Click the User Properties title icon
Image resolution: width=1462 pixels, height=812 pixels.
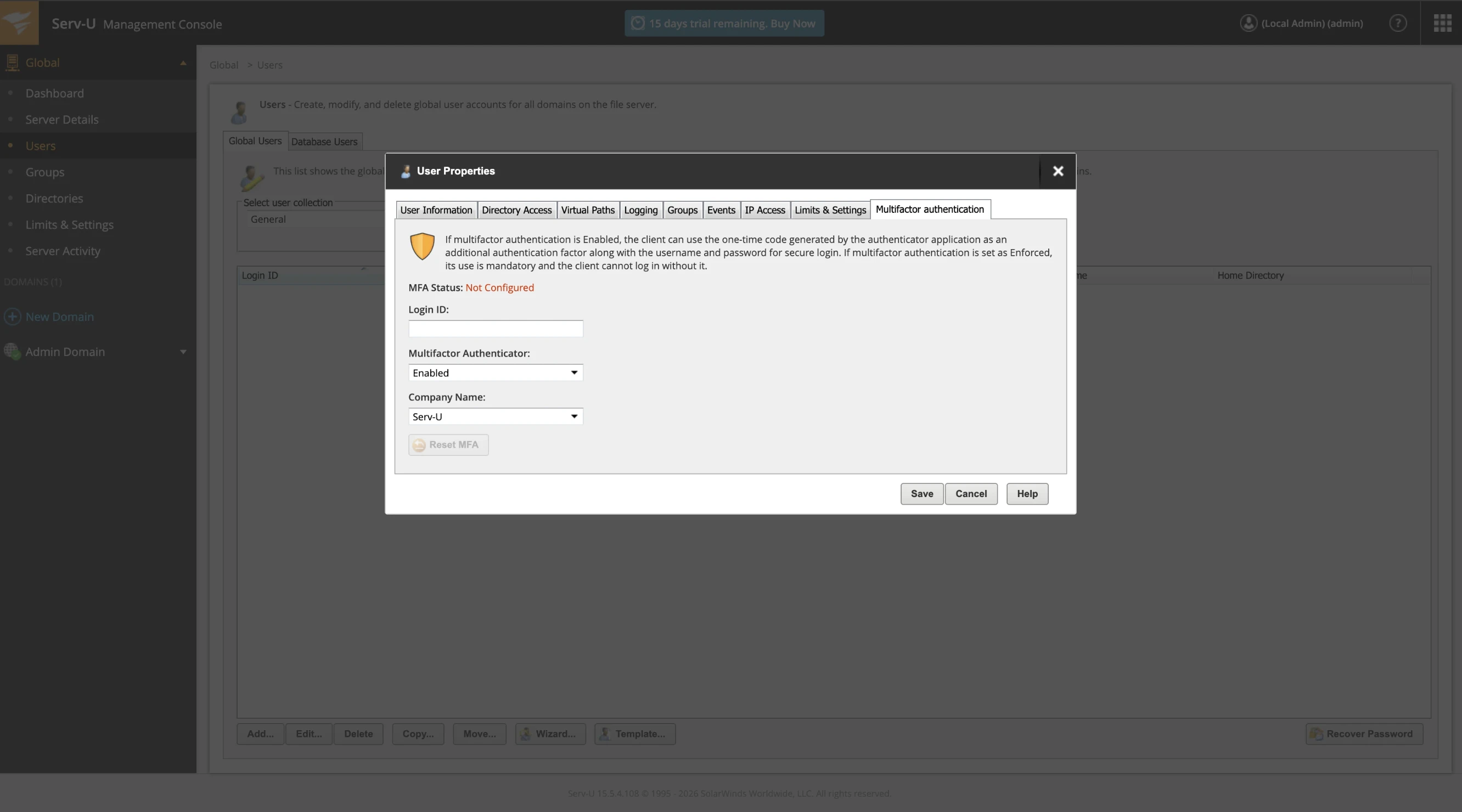tap(406, 171)
